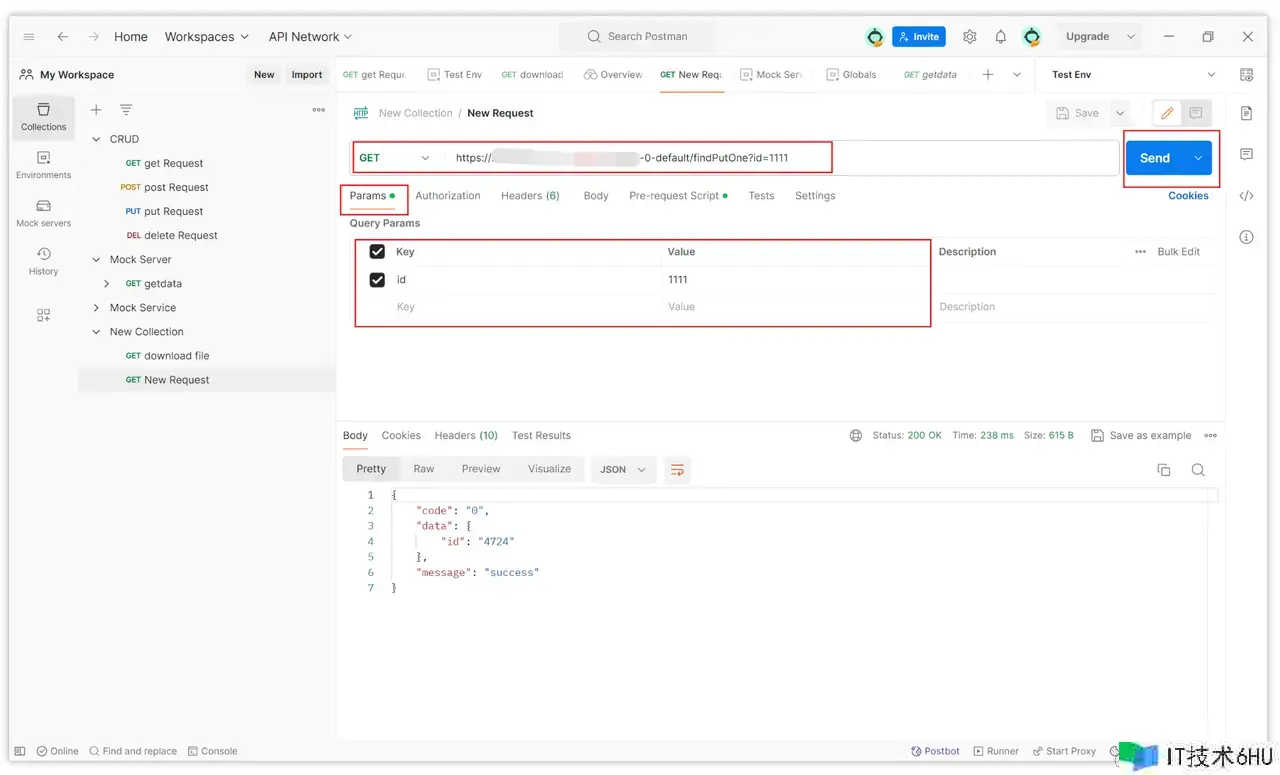Open the Upgrade dropdown arrow
The height and width of the screenshot is (775, 1280).
tap(1131, 37)
